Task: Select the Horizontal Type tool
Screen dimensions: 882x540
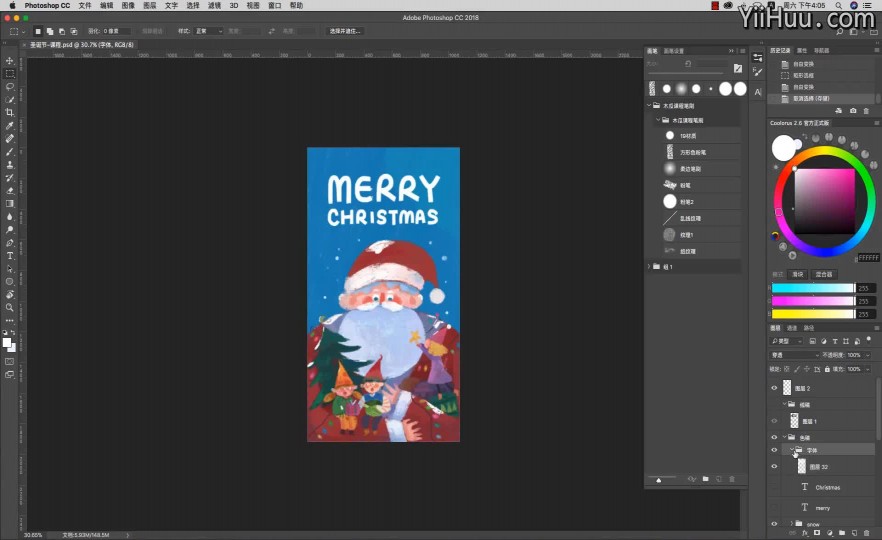Action: coord(10,256)
